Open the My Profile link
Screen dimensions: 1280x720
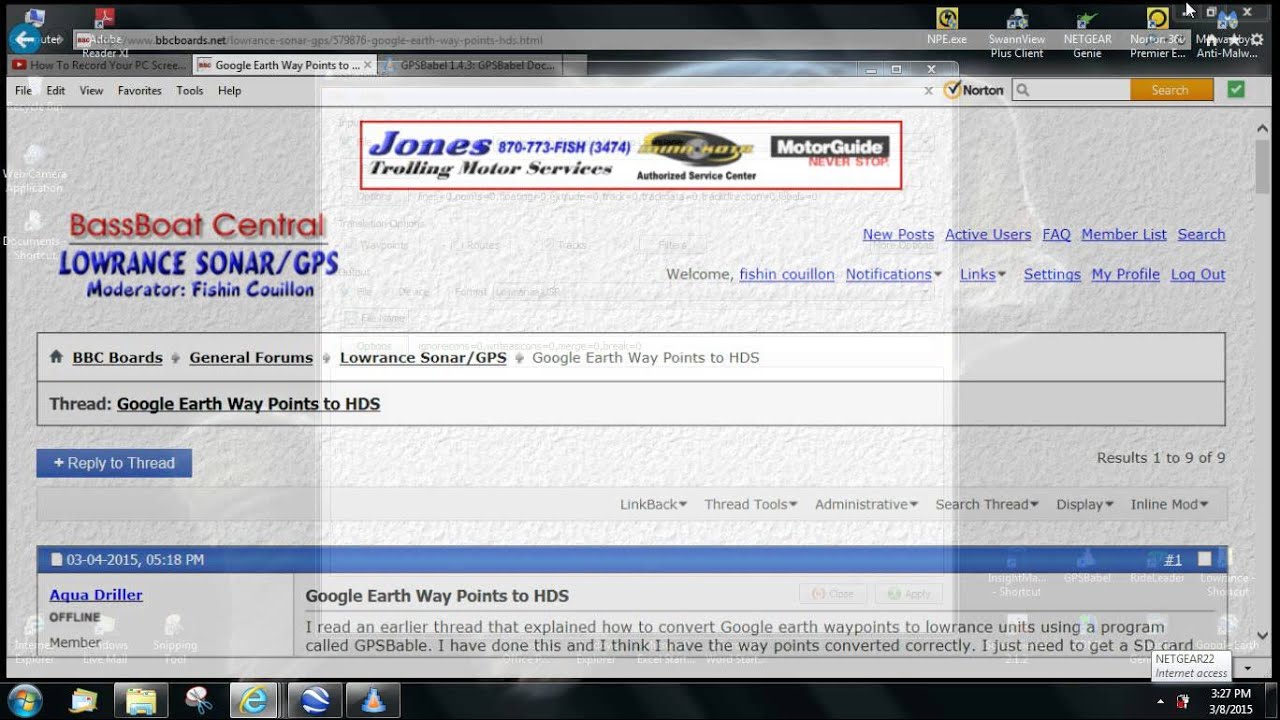[x=1126, y=274]
